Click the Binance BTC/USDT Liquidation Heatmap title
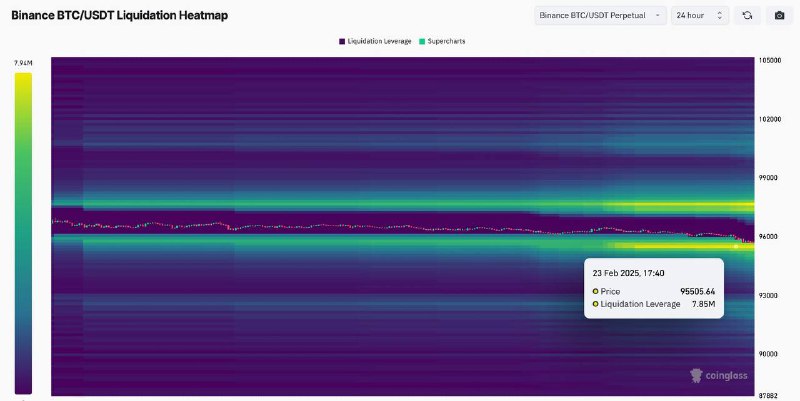 pos(119,15)
